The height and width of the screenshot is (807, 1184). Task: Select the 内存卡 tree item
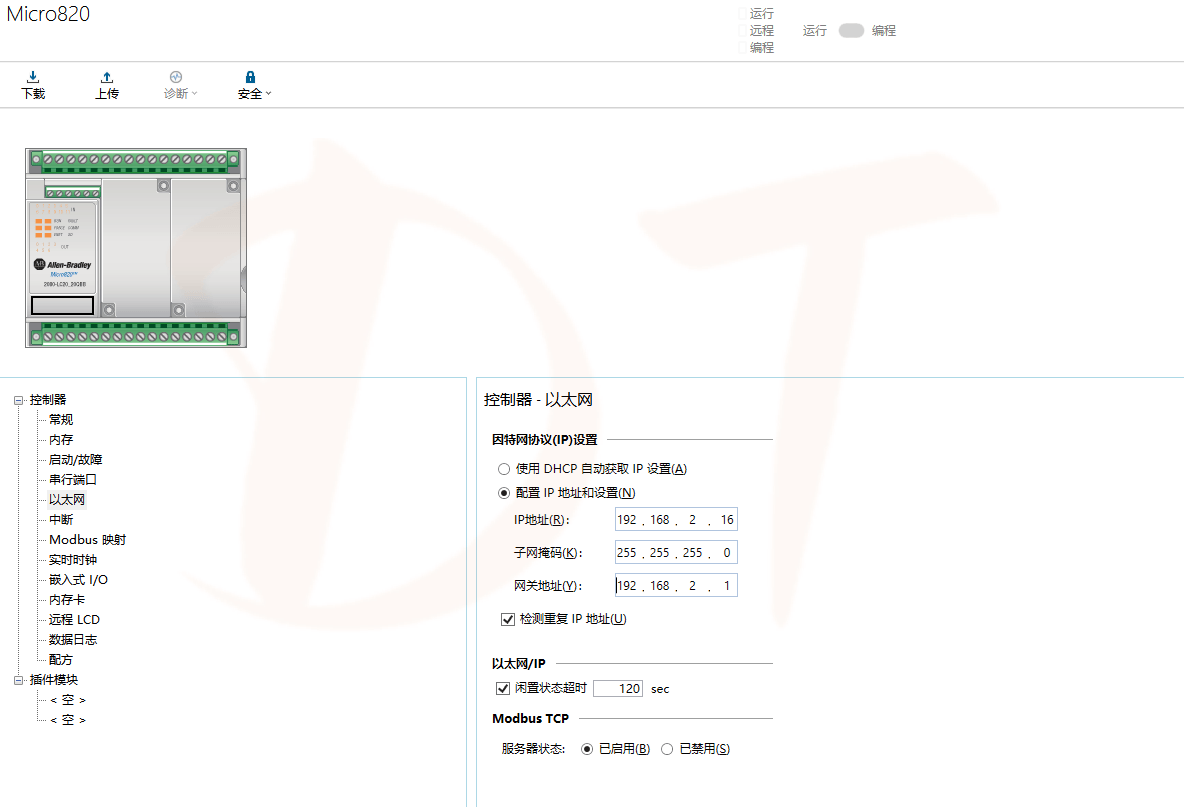point(67,599)
